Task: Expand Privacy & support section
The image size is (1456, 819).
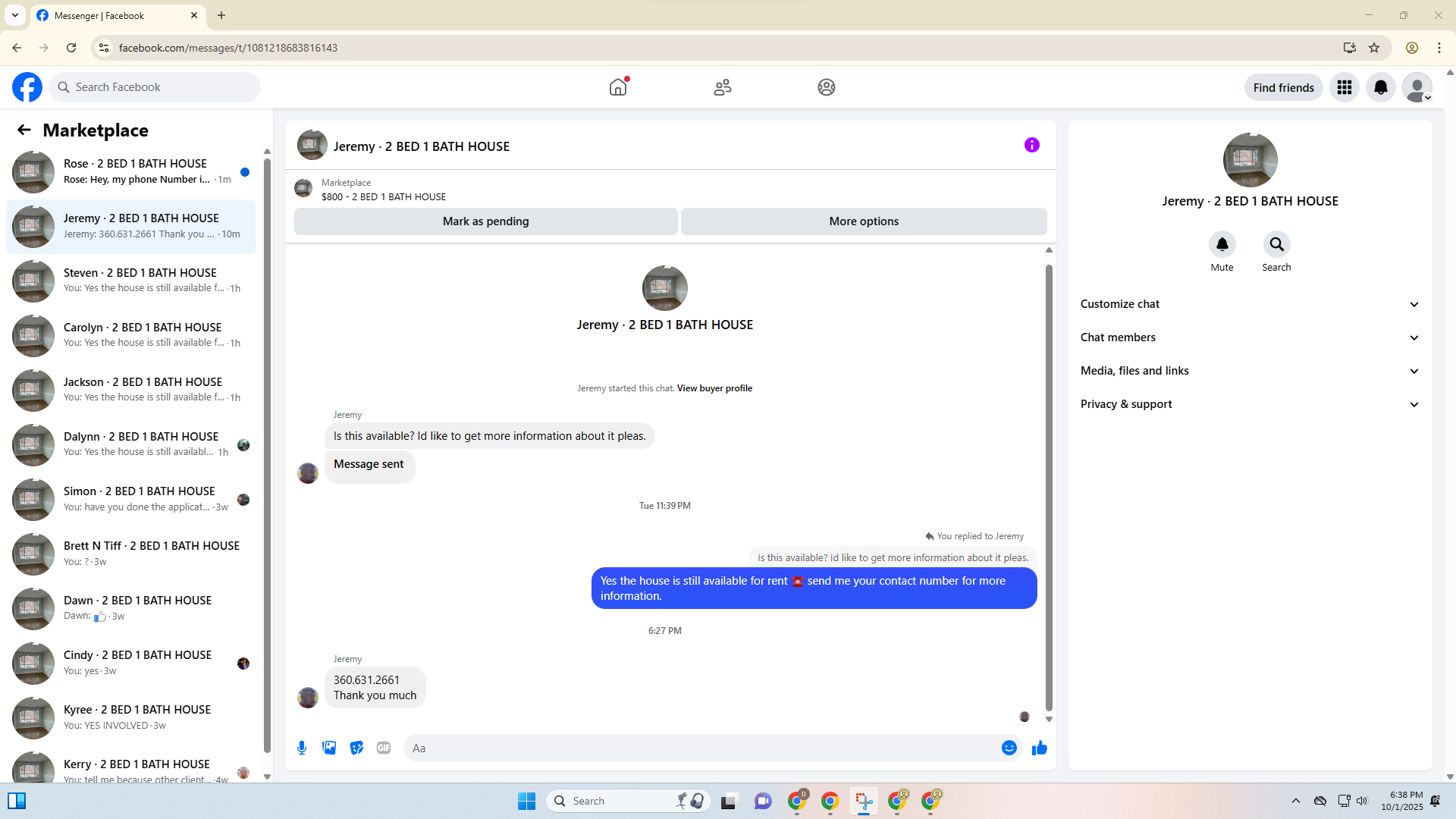Action: [1250, 404]
